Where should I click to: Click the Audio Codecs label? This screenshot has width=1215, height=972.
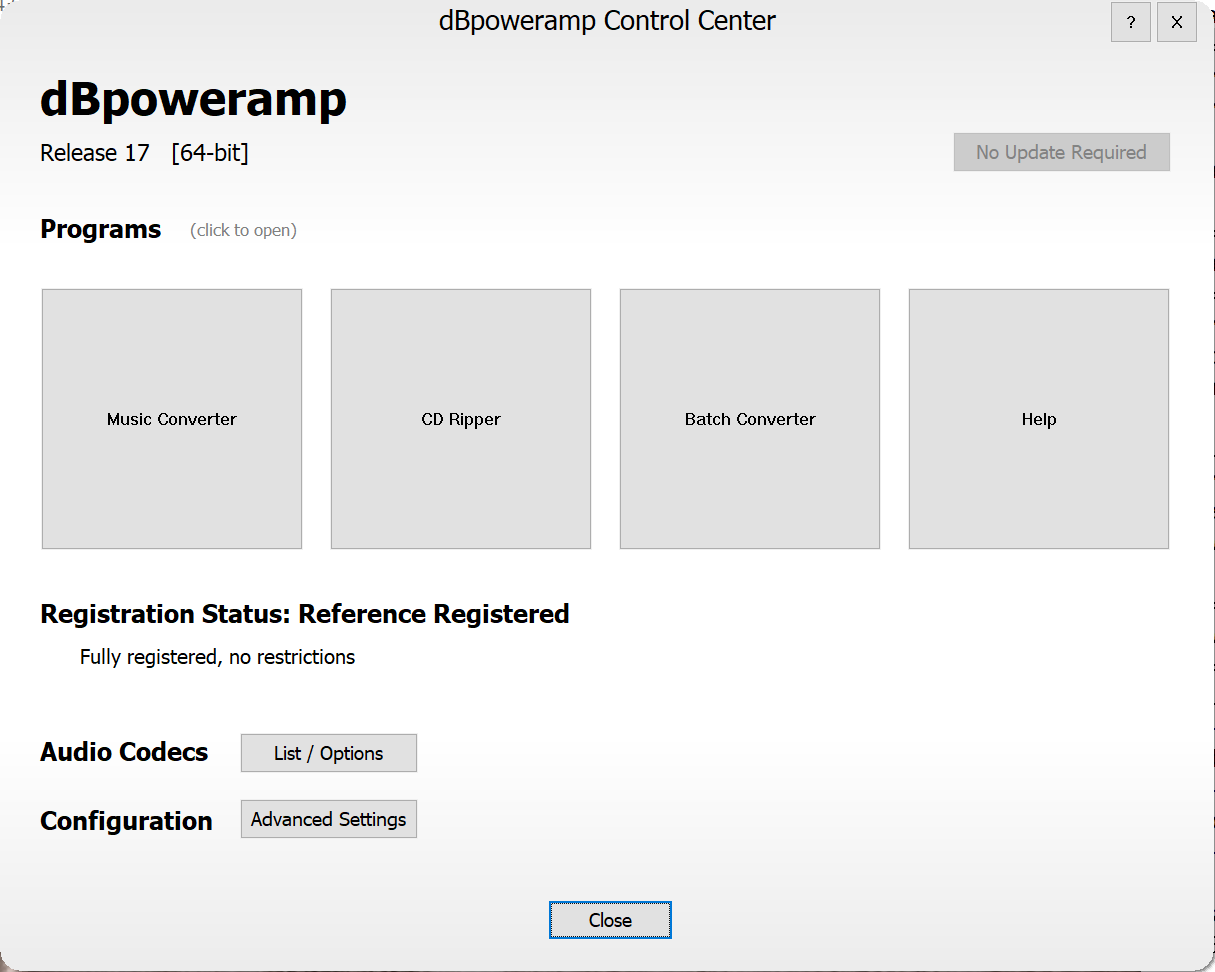124,752
